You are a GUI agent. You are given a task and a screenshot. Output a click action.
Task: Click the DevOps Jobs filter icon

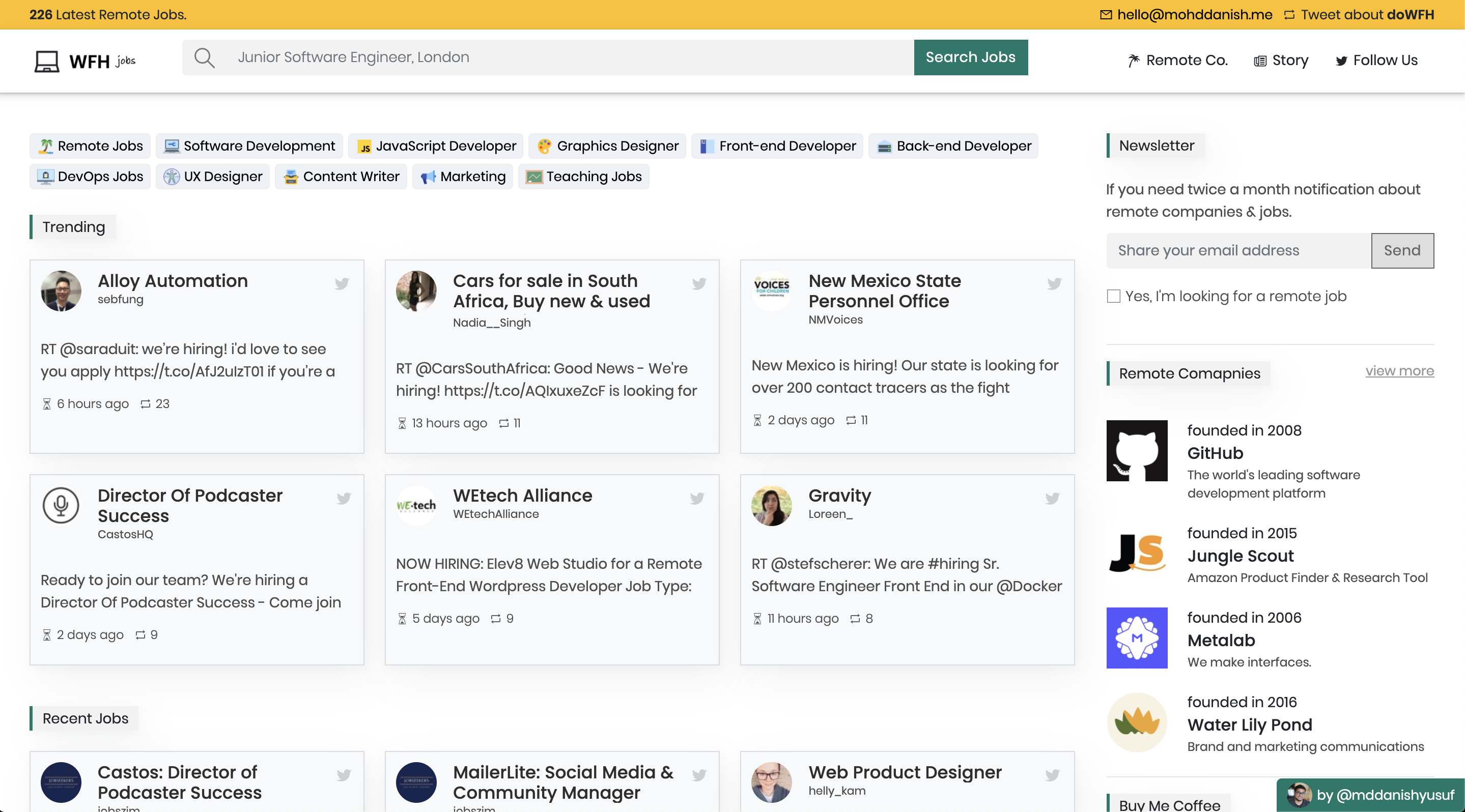(44, 177)
